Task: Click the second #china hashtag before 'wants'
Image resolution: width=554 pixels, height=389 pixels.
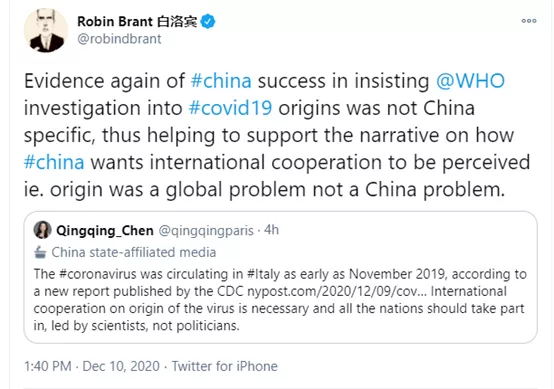Action: (54, 163)
